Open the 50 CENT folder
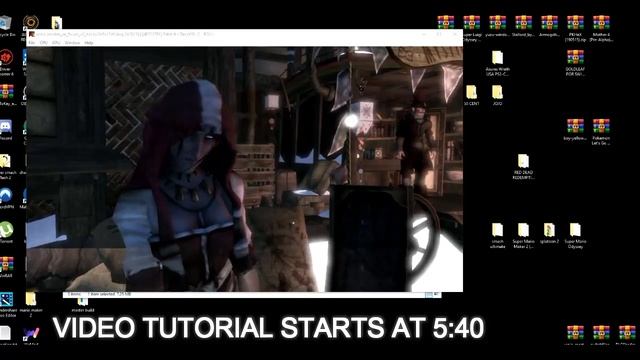The image size is (640, 360). pyautogui.click(x=471, y=95)
